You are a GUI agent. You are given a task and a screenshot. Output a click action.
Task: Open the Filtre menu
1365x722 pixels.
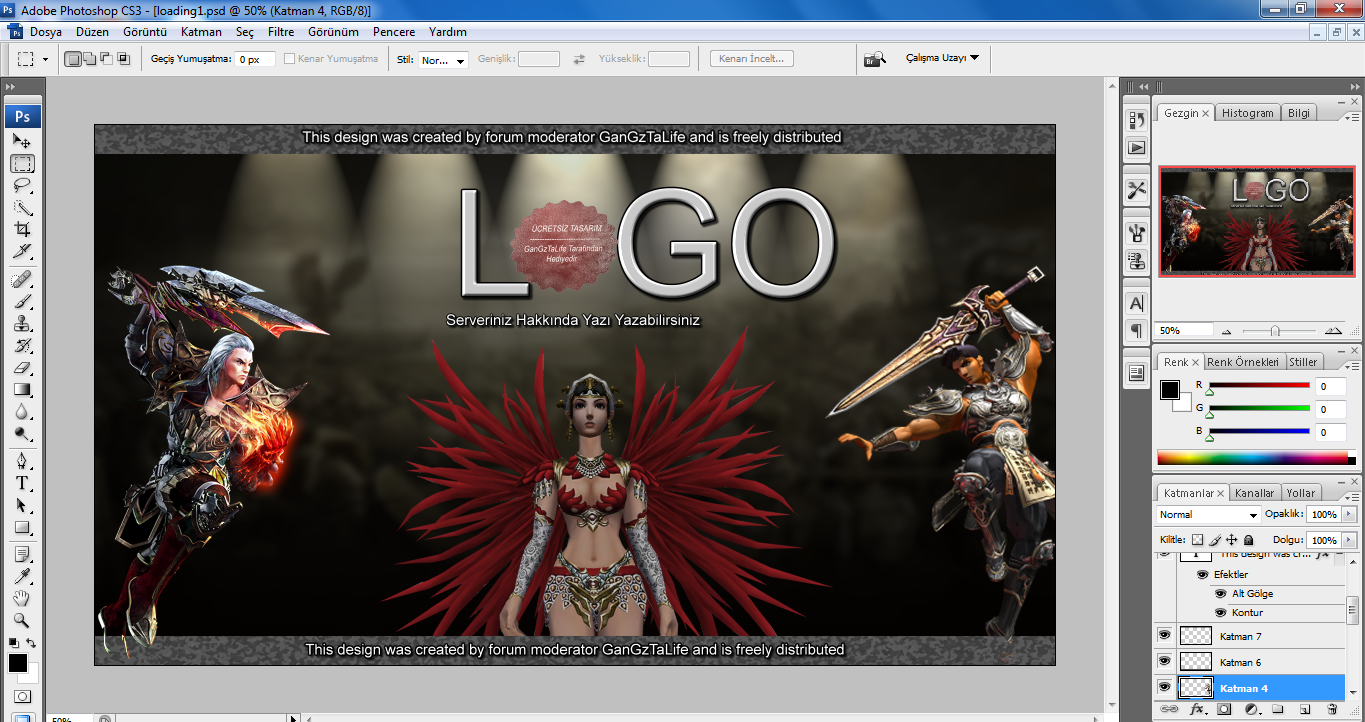point(281,32)
